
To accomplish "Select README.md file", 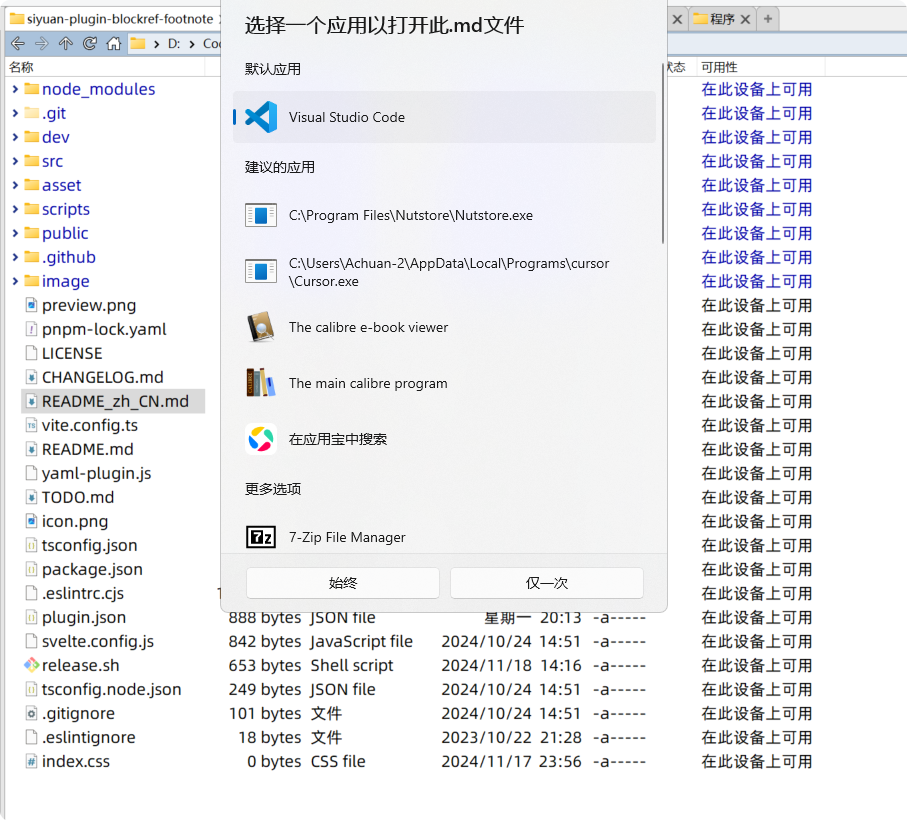I will 87,450.
